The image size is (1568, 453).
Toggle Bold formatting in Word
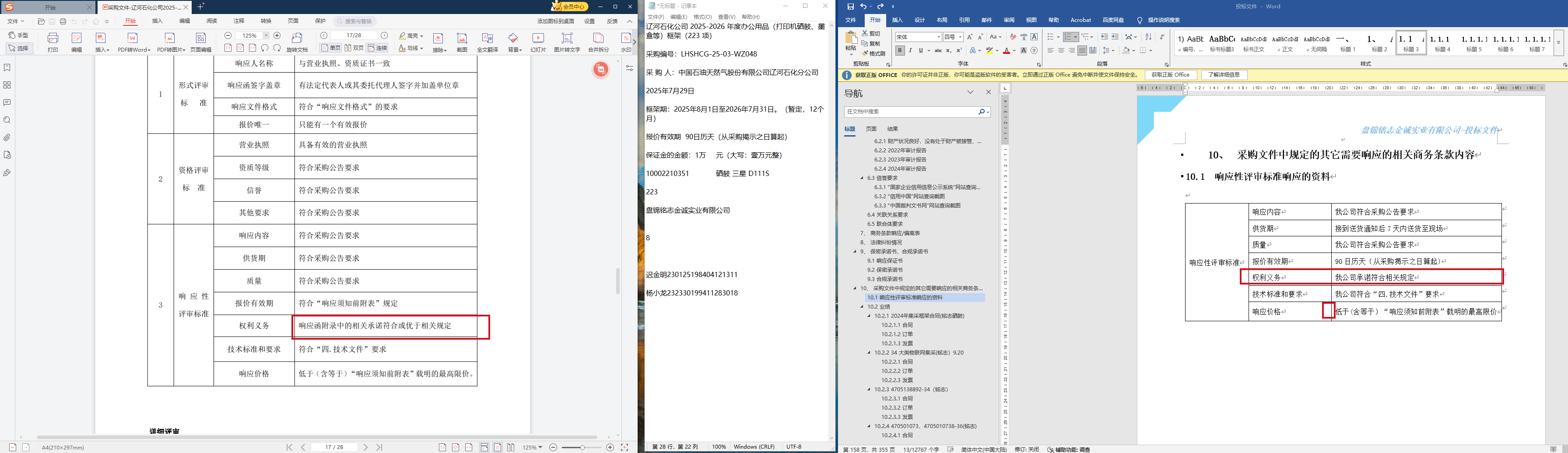900,50
